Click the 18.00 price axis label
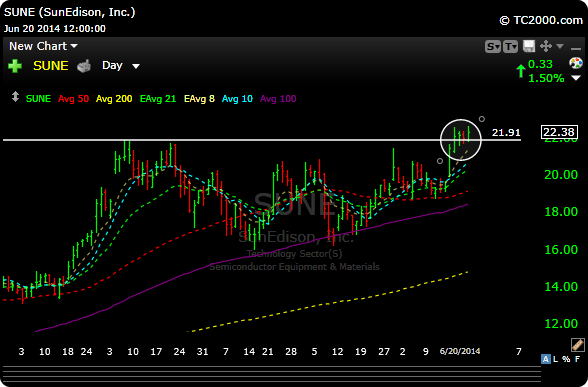The width and height of the screenshot is (588, 387). click(561, 212)
